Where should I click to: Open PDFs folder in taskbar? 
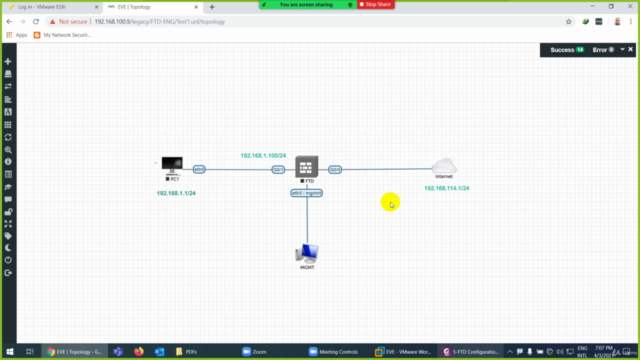point(187,351)
